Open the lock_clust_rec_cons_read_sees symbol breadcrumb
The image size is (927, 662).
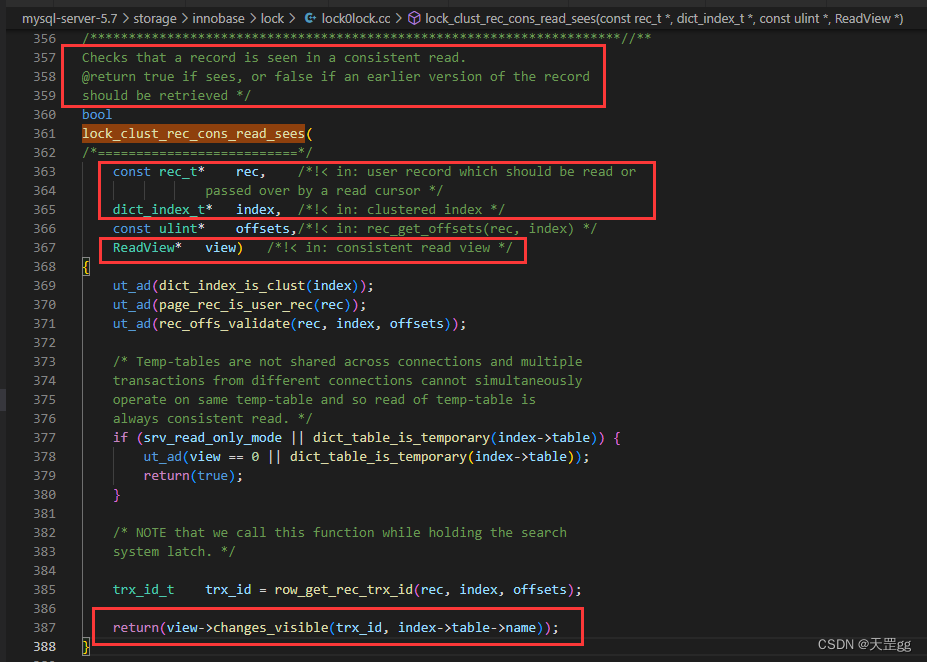[664, 18]
